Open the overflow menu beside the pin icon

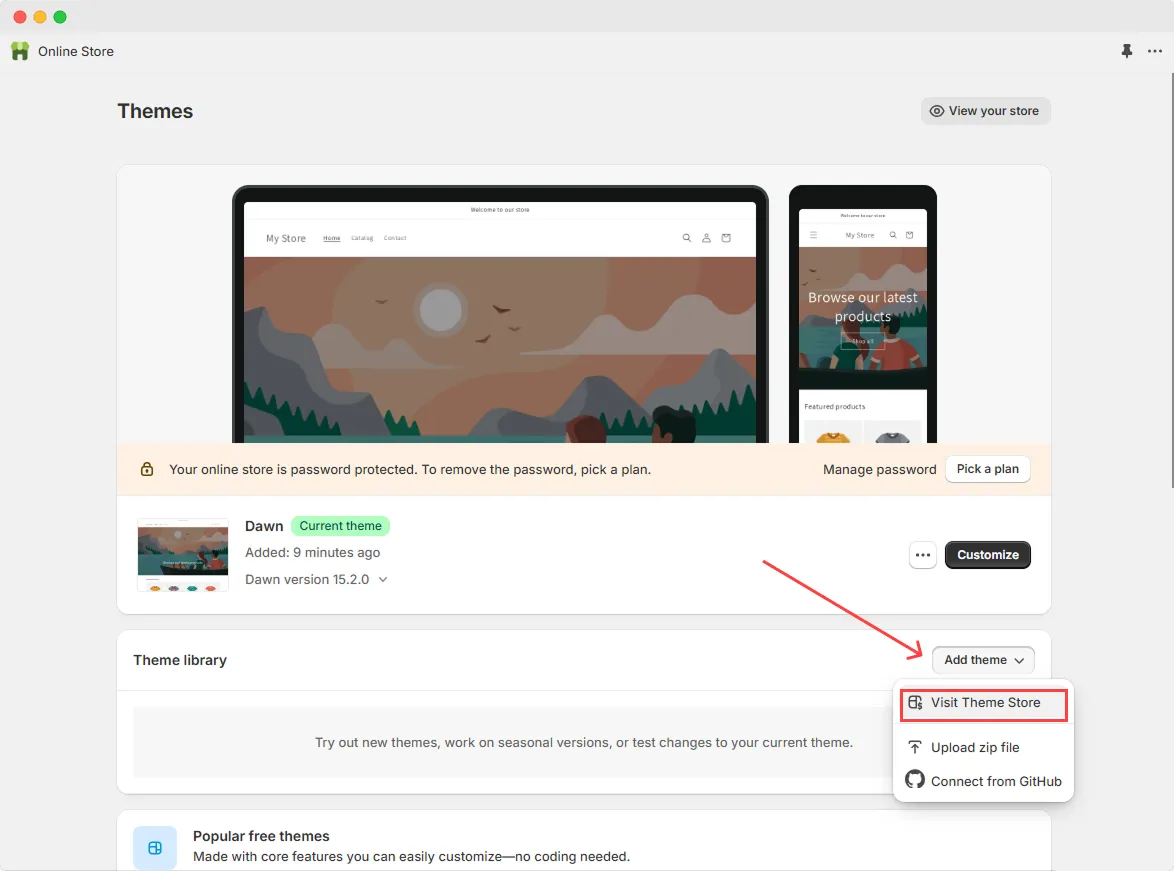point(1154,51)
